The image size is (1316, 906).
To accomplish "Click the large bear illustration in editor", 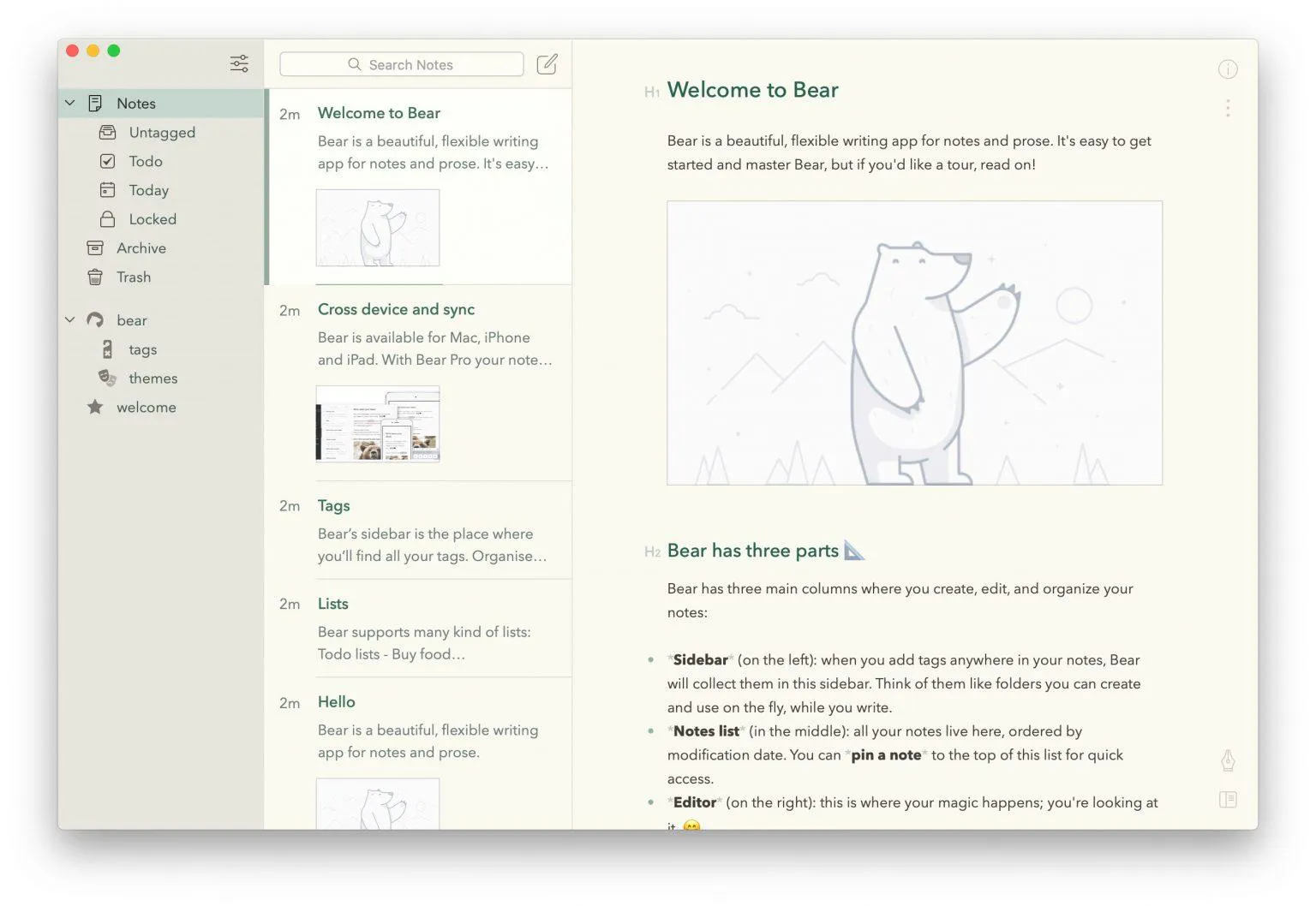I will point(914,343).
